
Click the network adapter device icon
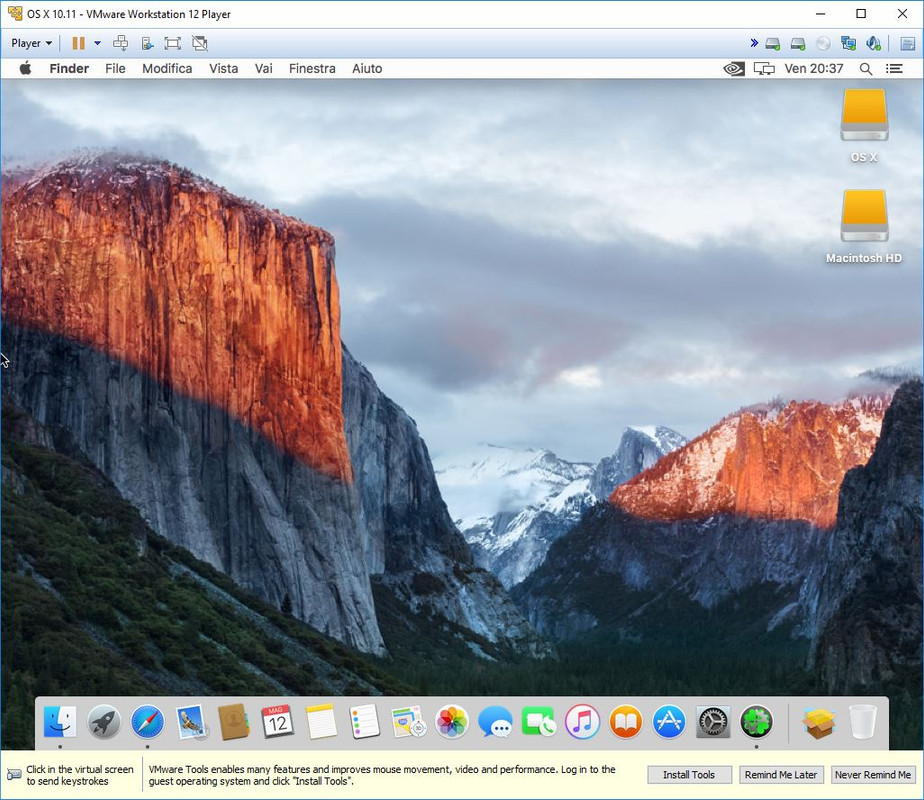pyautogui.click(x=849, y=43)
